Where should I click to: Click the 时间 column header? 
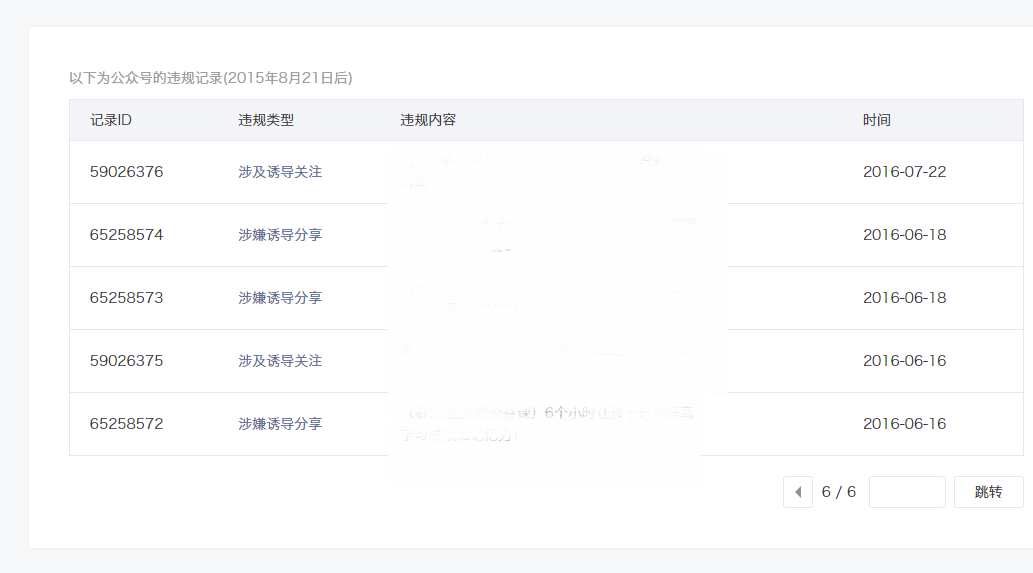pos(877,120)
